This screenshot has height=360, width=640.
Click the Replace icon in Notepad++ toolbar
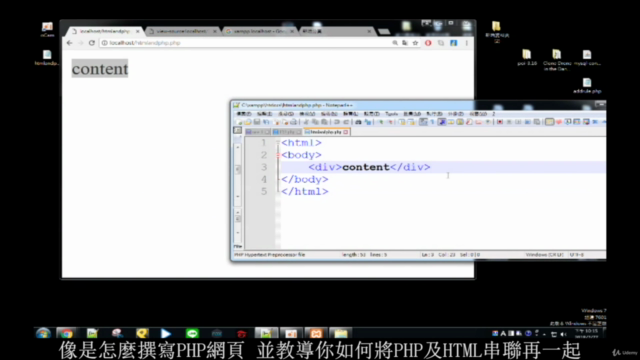click(x=368, y=122)
